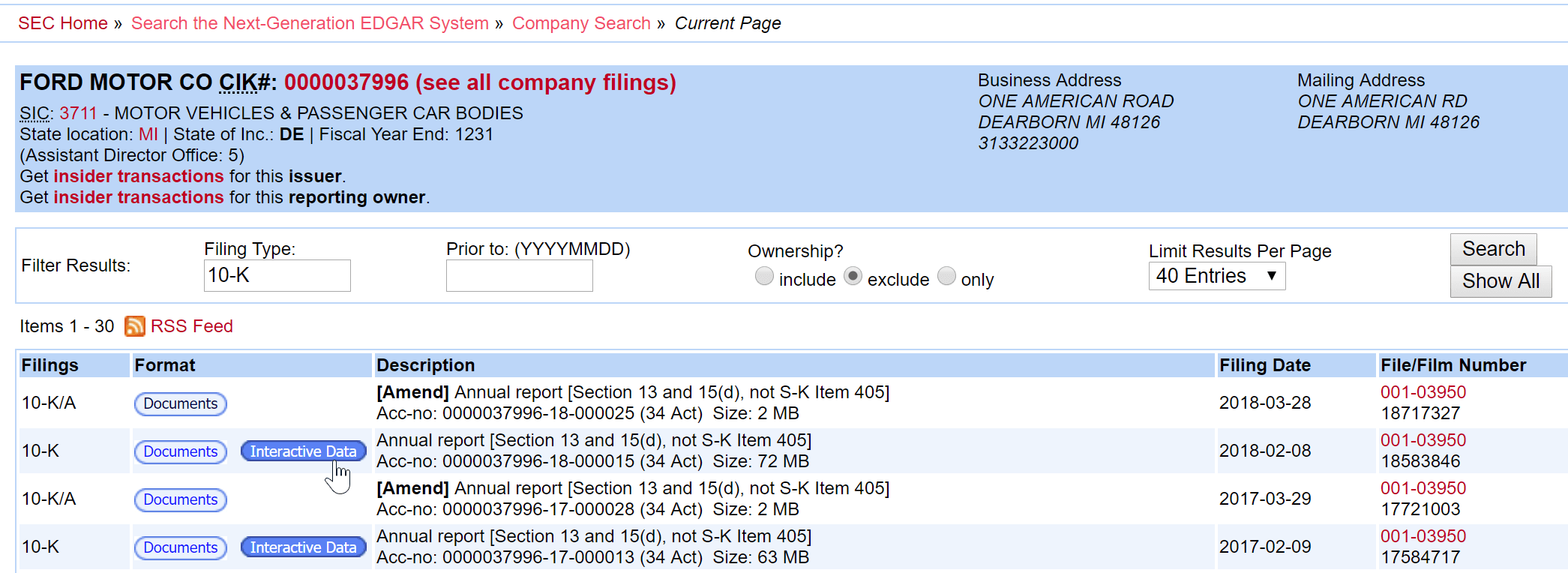The height and width of the screenshot is (573, 1568).
Task: Click the SIC abbreviation label
Action: click(x=34, y=113)
